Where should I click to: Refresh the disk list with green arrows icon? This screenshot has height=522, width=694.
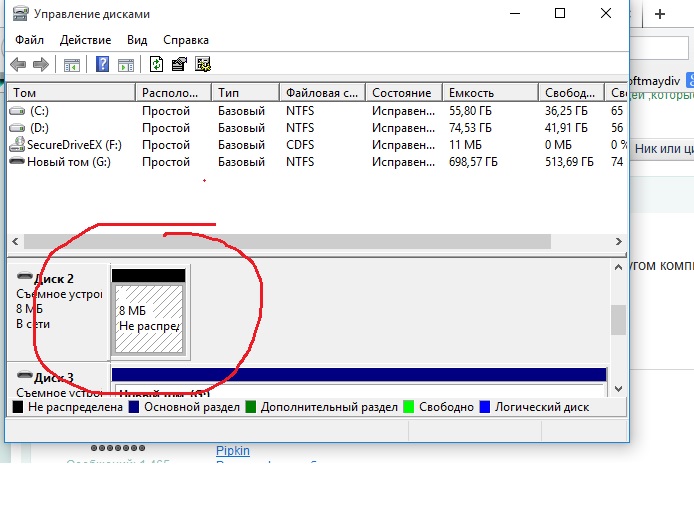(x=156, y=65)
